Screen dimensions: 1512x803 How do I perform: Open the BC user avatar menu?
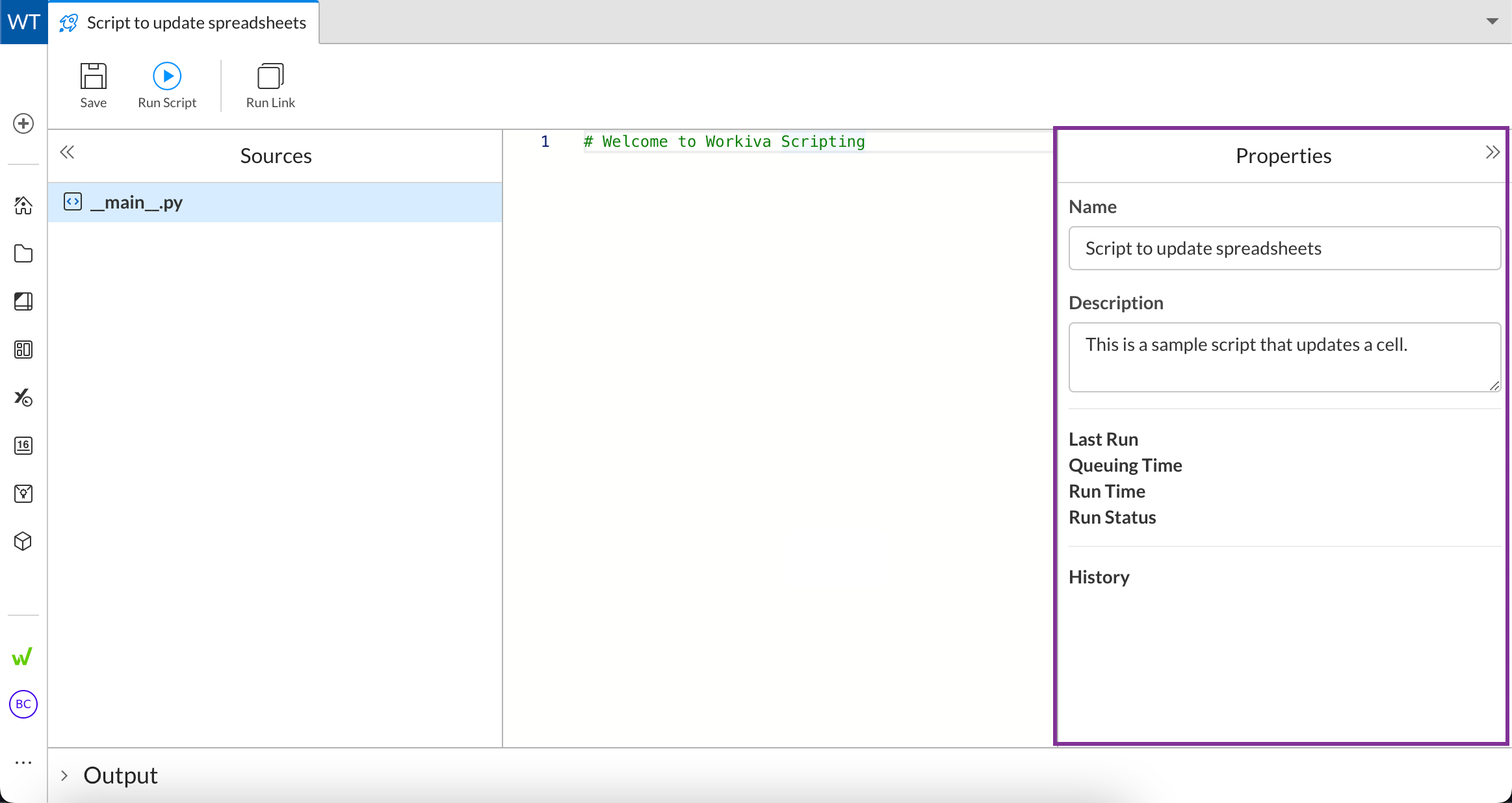23,704
